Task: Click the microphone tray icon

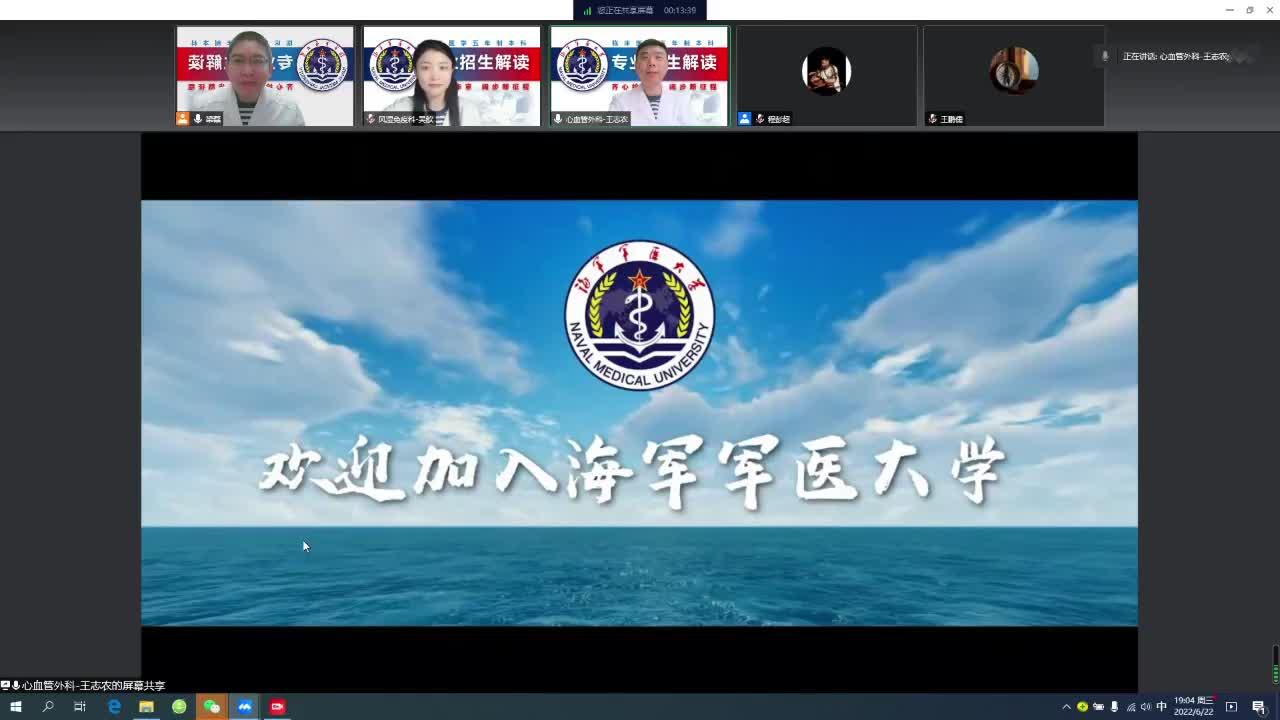Action: (1114, 707)
